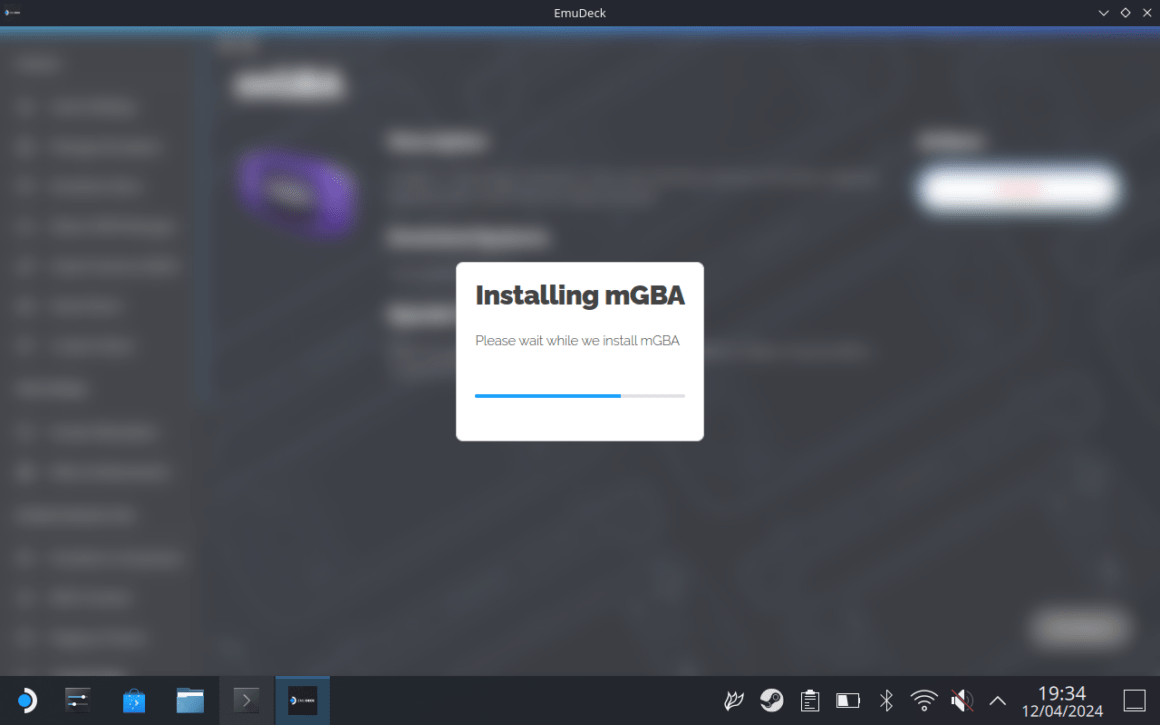Open the clipboard tray icon
Screen dimensions: 1160x725
[x=810, y=700]
